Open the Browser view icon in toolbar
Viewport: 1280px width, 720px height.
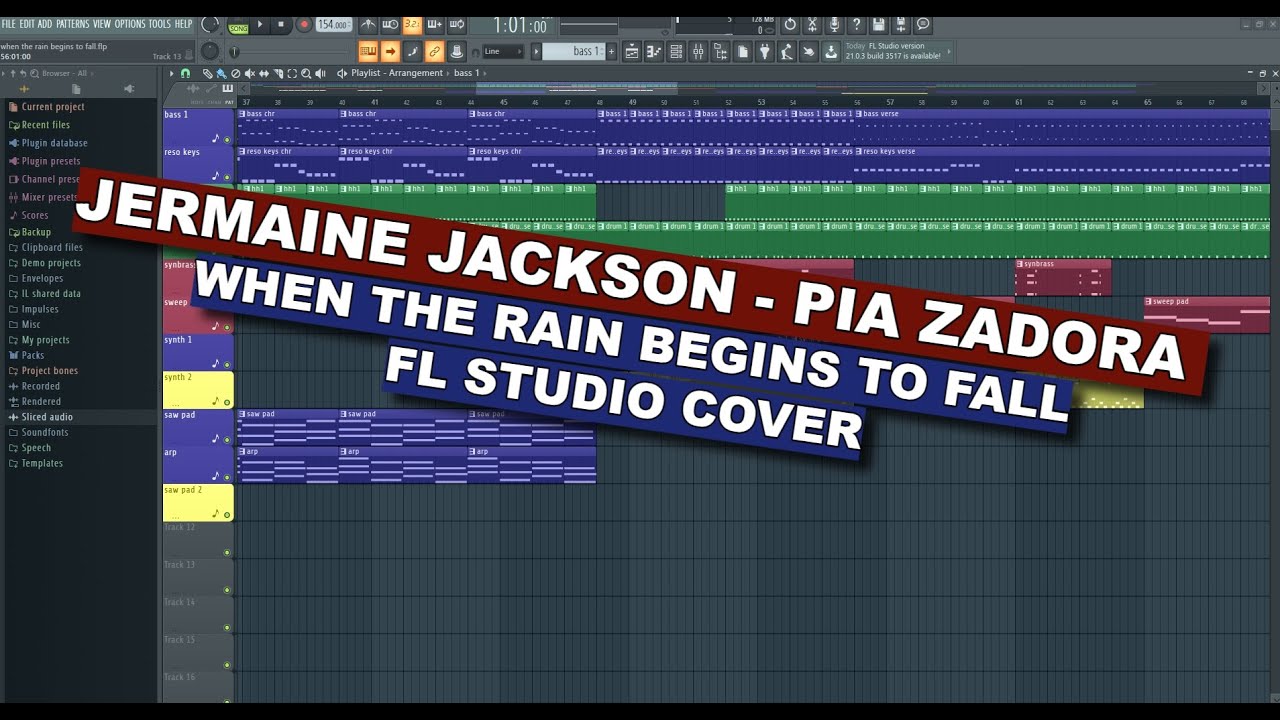(x=720, y=52)
